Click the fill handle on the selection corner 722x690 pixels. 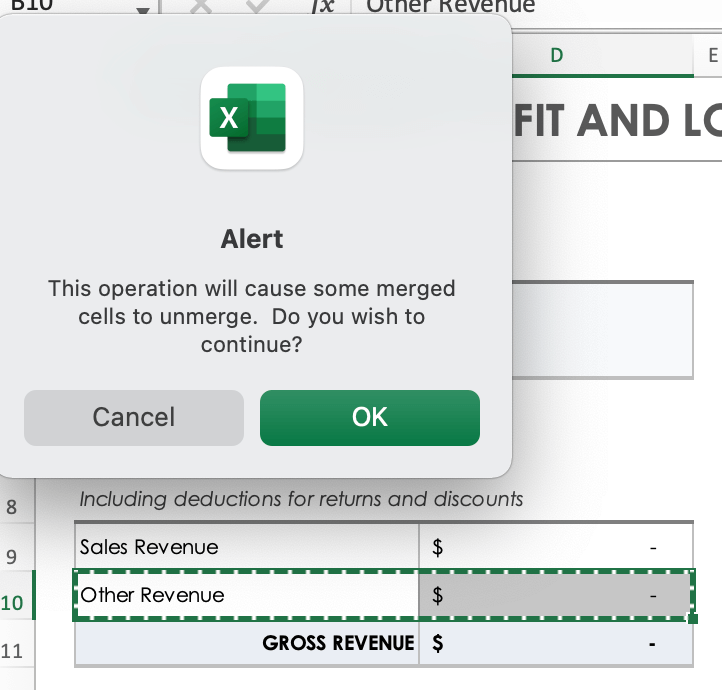pos(692,618)
